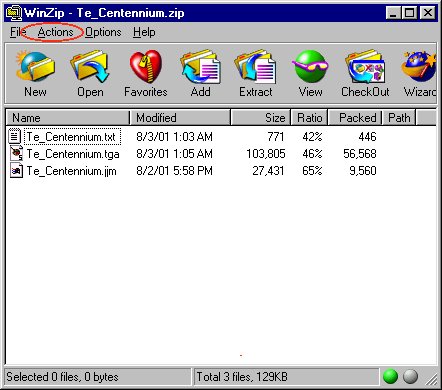Open the Favorites heart icon
The image size is (442, 390).
tap(146, 67)
